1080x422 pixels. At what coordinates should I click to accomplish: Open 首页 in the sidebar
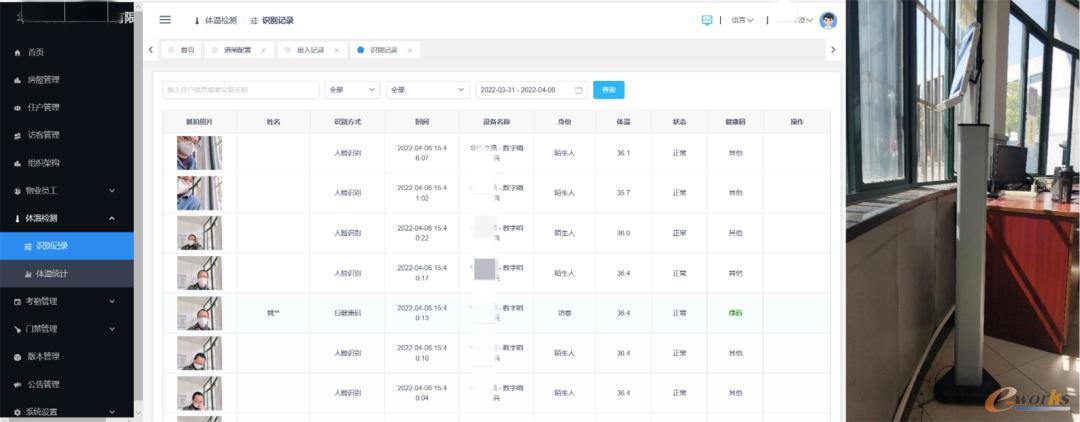(x=36, y=52)
